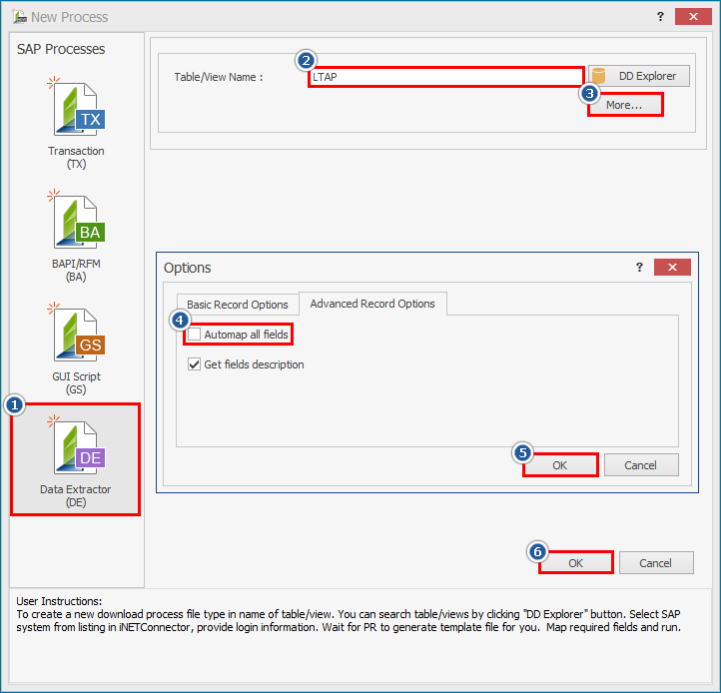Click the New Process window help icon

pos(660,17)
